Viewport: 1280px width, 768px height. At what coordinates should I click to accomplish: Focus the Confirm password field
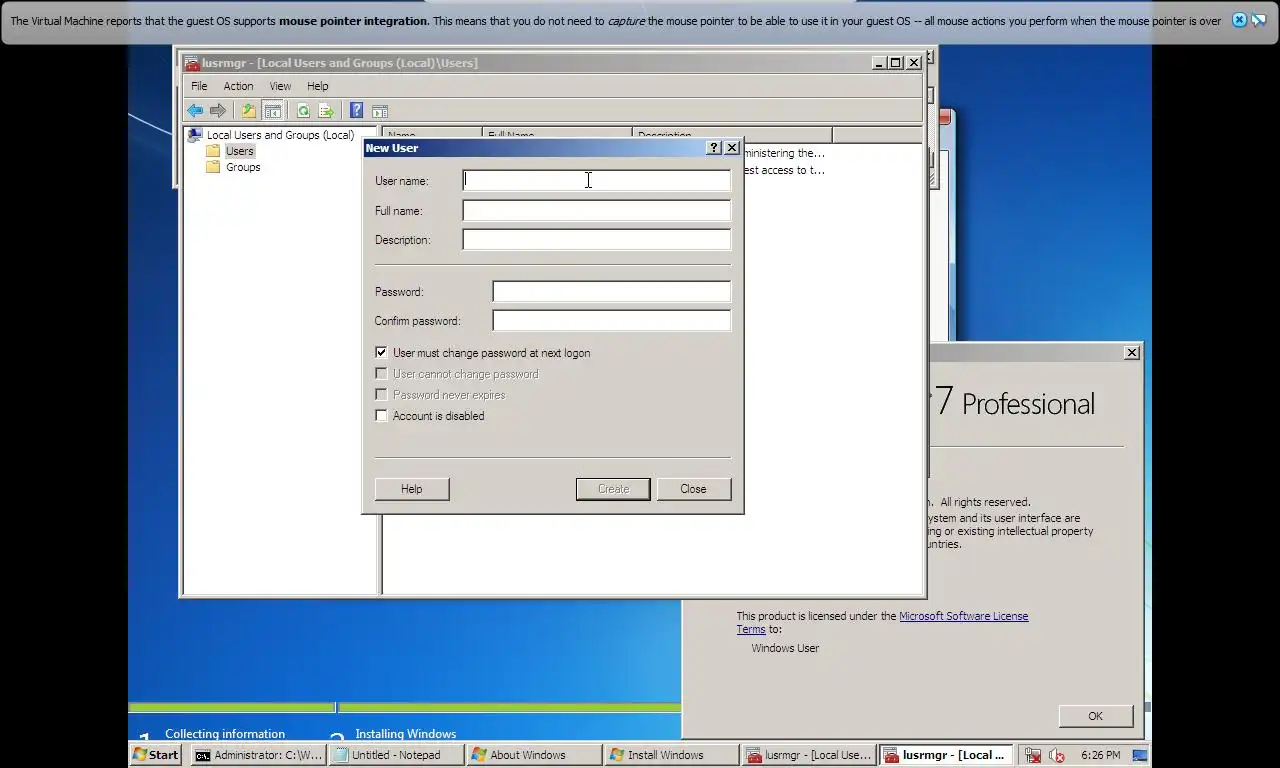(611, 321)
